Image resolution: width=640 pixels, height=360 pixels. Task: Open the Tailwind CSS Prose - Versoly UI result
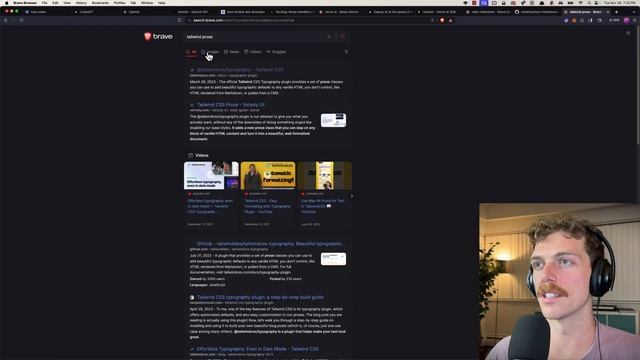231,105
